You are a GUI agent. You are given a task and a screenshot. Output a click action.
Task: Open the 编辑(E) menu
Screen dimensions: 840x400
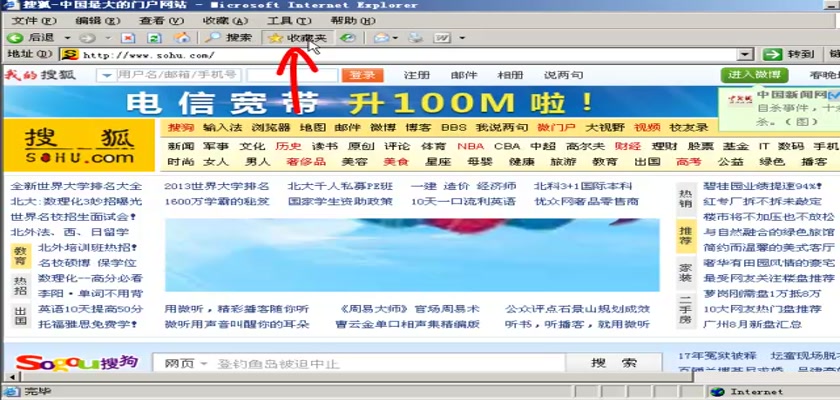(x=97, y=21)
